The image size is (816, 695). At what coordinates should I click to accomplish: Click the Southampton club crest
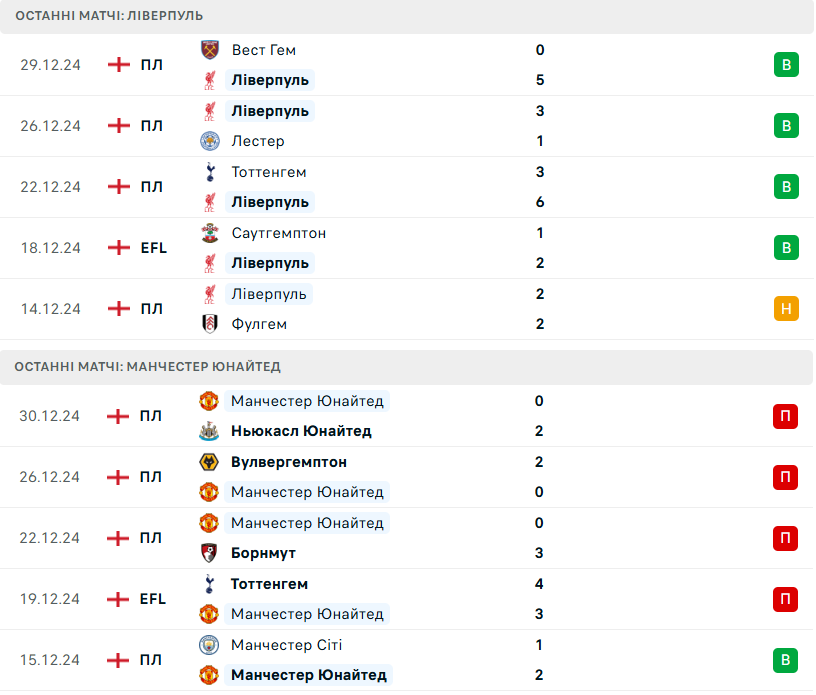(x=210, y=233)
